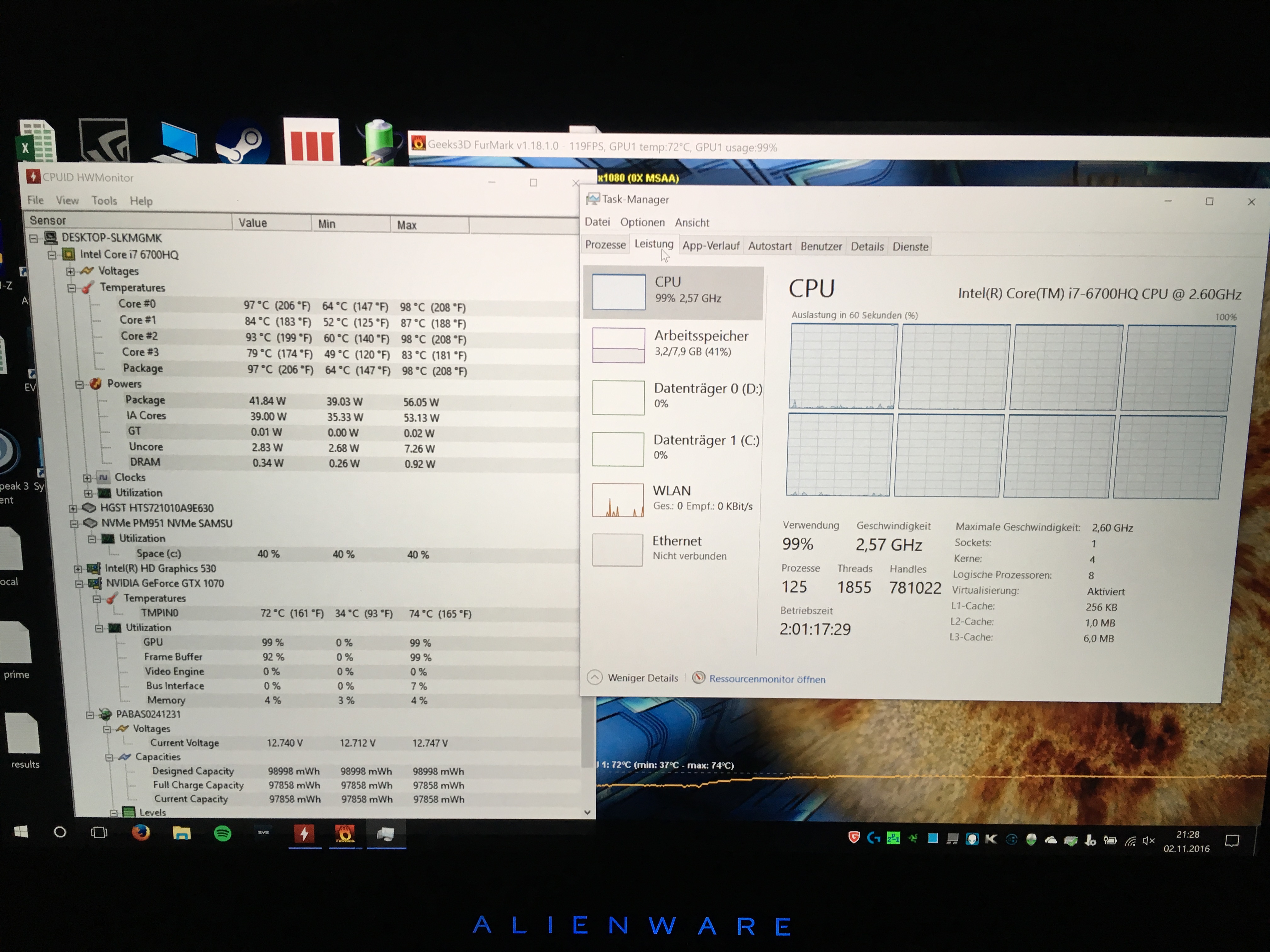Switch to the Benutzer tab
The width and height of the screenshot is (1270, 952).
click(x=821, y=246)
